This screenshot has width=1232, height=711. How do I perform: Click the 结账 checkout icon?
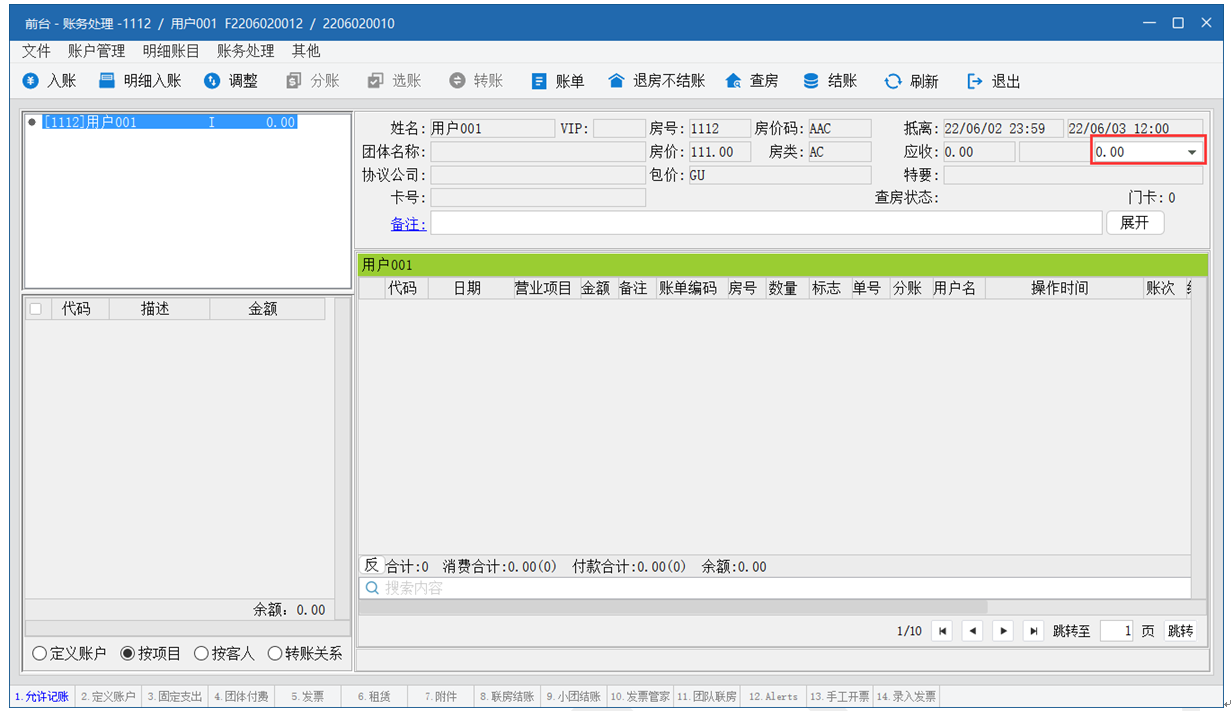tap(811, 81)
